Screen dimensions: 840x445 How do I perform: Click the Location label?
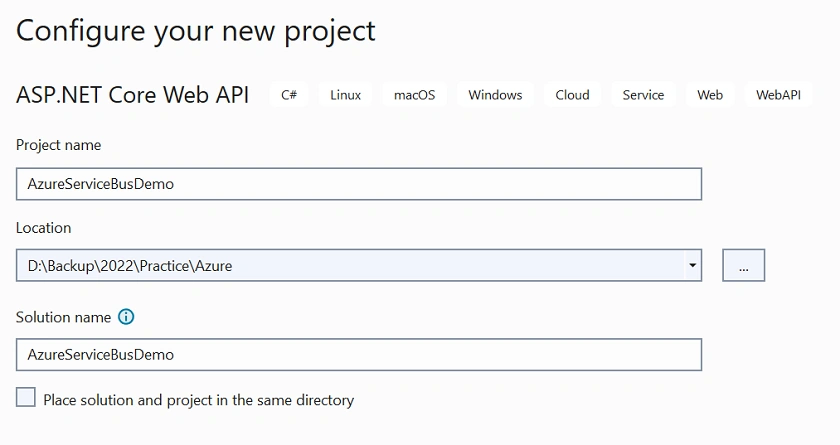click(x=43, y=228)
